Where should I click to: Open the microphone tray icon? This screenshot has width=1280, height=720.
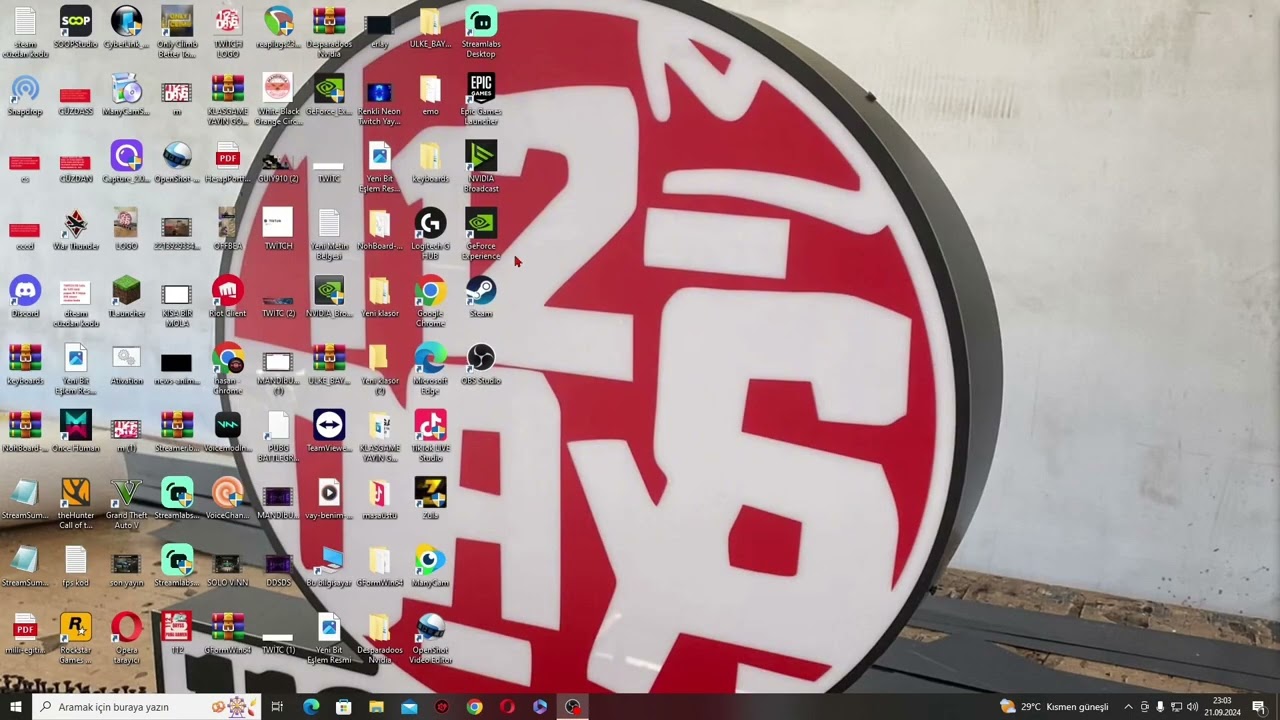tap(1161, 707)
